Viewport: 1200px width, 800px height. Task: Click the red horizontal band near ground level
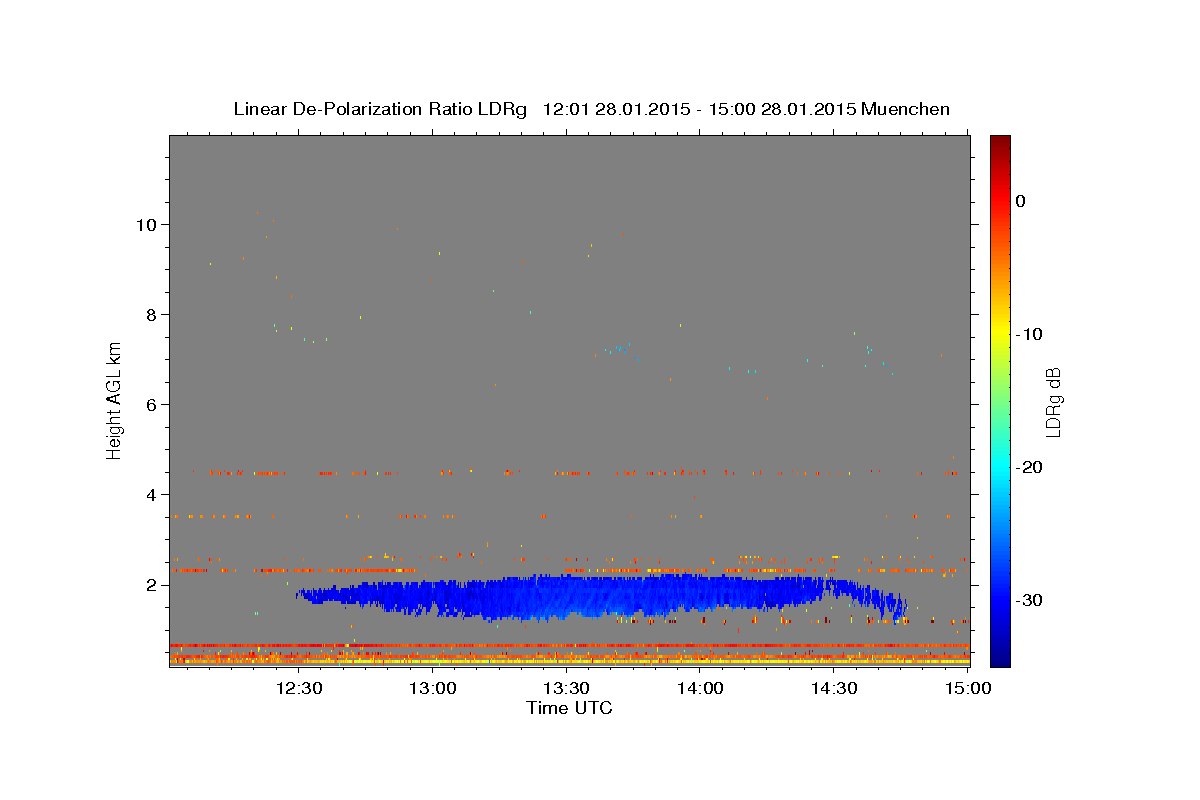(x=569, y=645)
